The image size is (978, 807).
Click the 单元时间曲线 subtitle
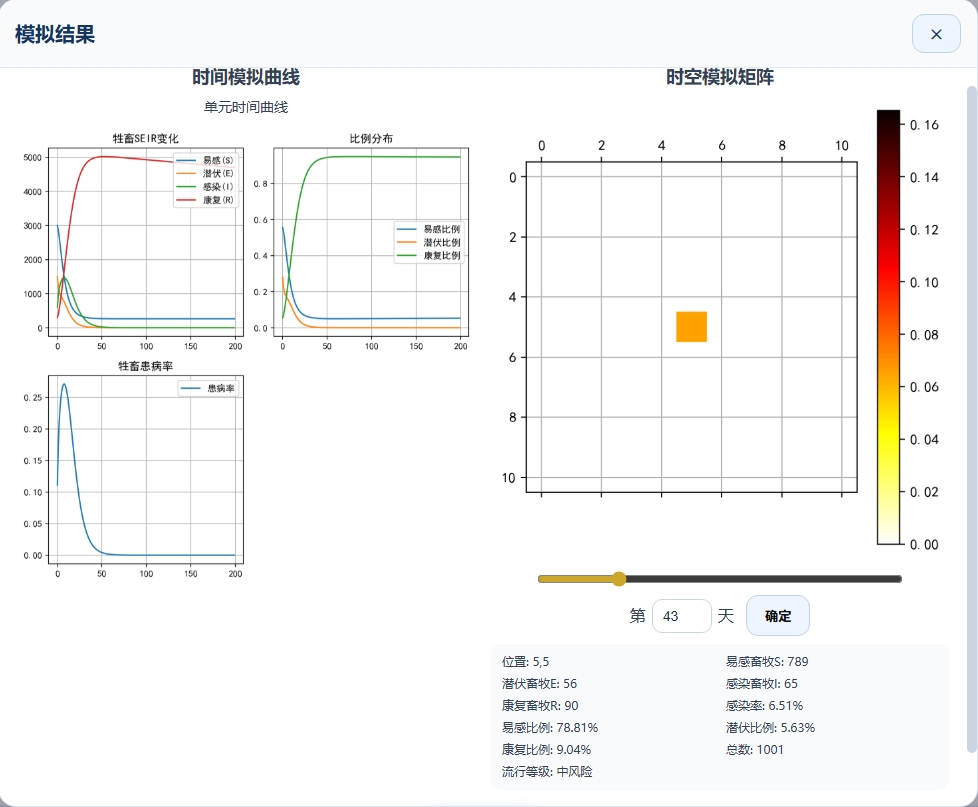pos(246,107)
